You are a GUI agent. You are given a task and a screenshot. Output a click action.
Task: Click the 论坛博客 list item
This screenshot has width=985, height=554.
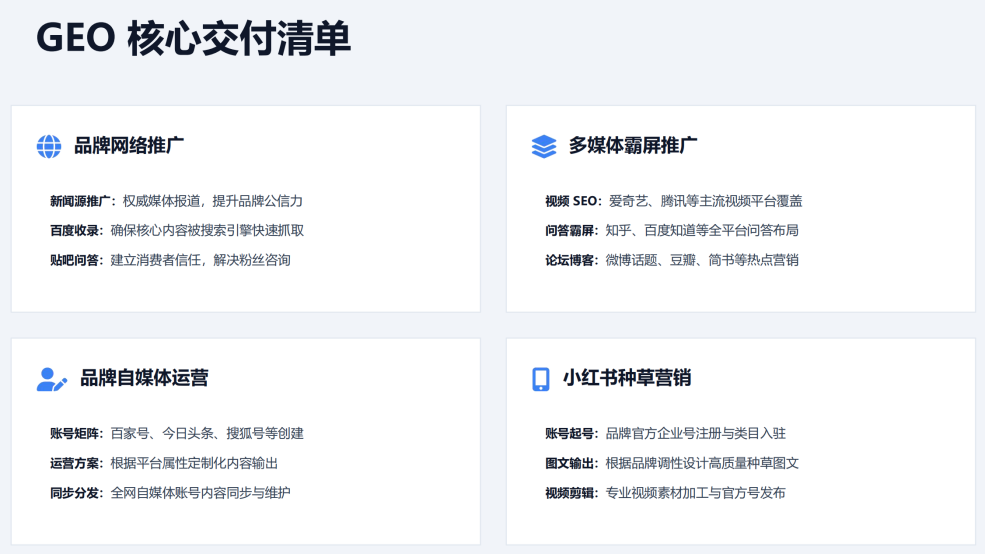tap(671, 260)
